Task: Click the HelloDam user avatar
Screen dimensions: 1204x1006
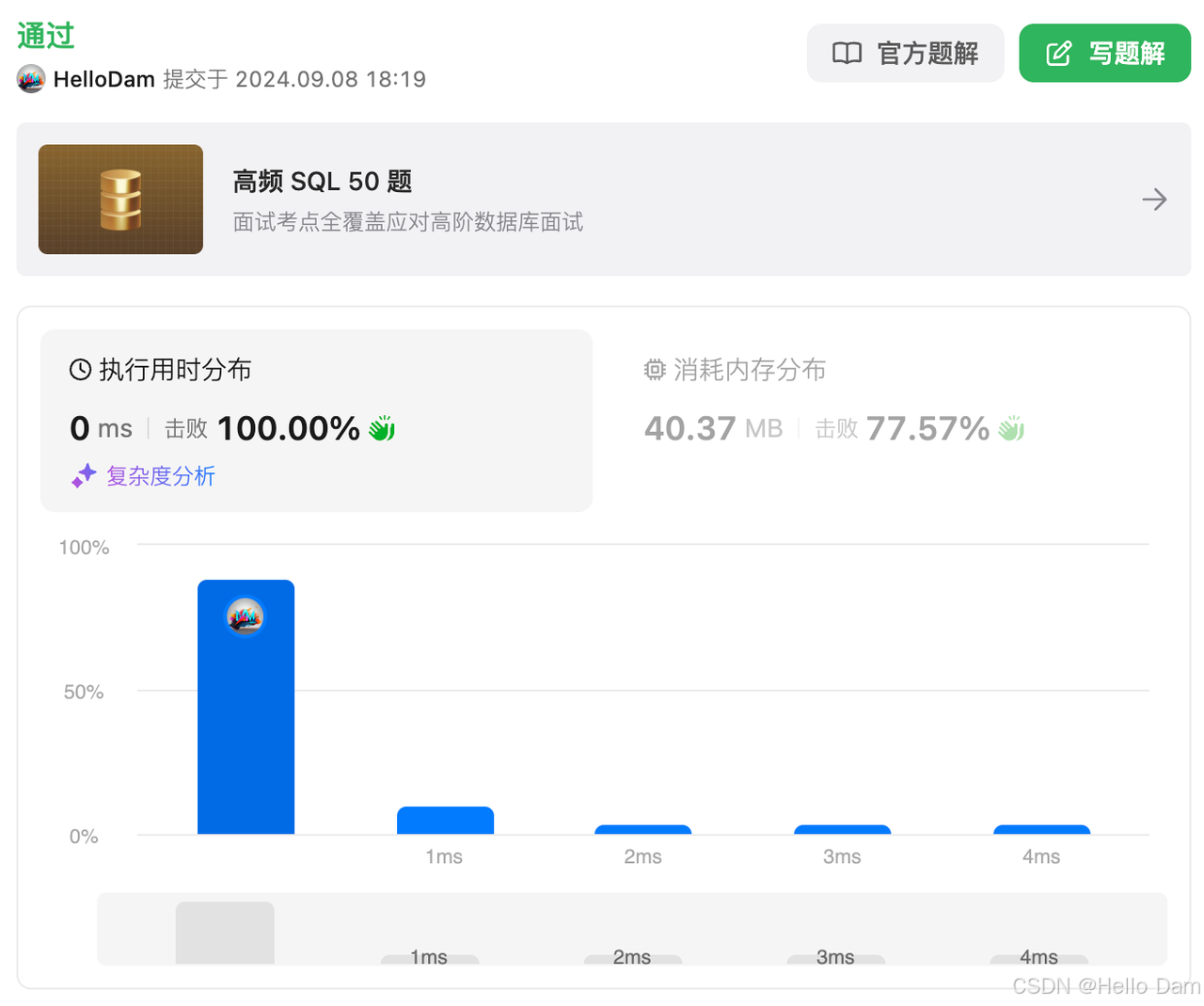Action: [31, 79]
